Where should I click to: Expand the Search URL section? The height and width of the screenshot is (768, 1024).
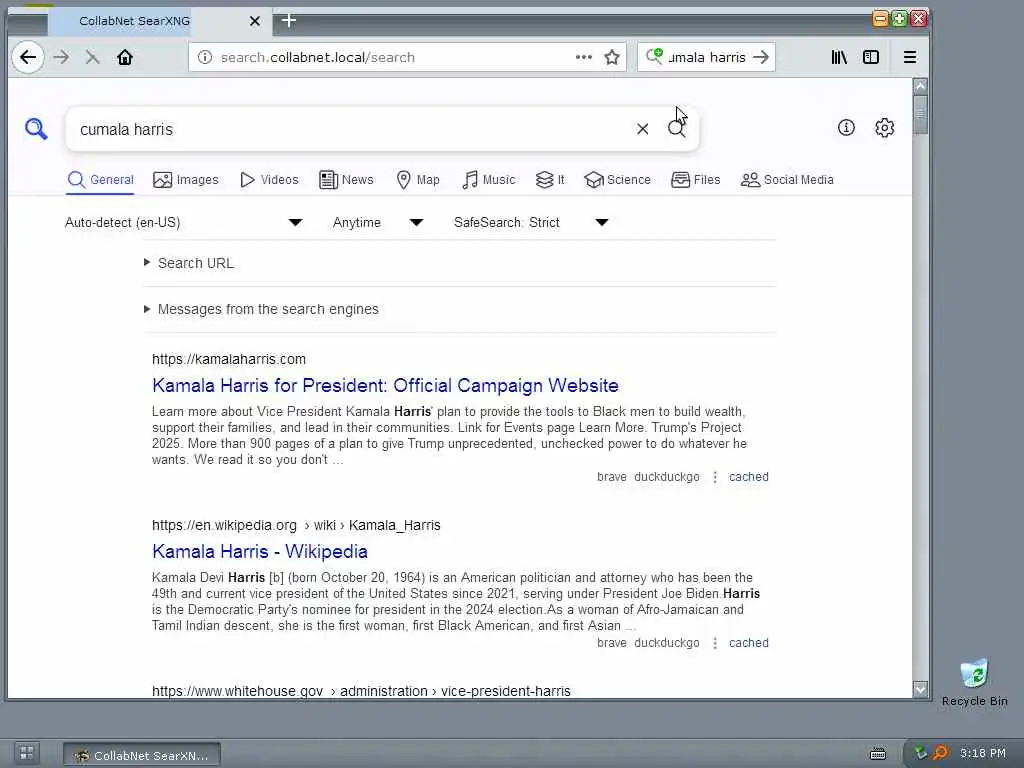189,263
